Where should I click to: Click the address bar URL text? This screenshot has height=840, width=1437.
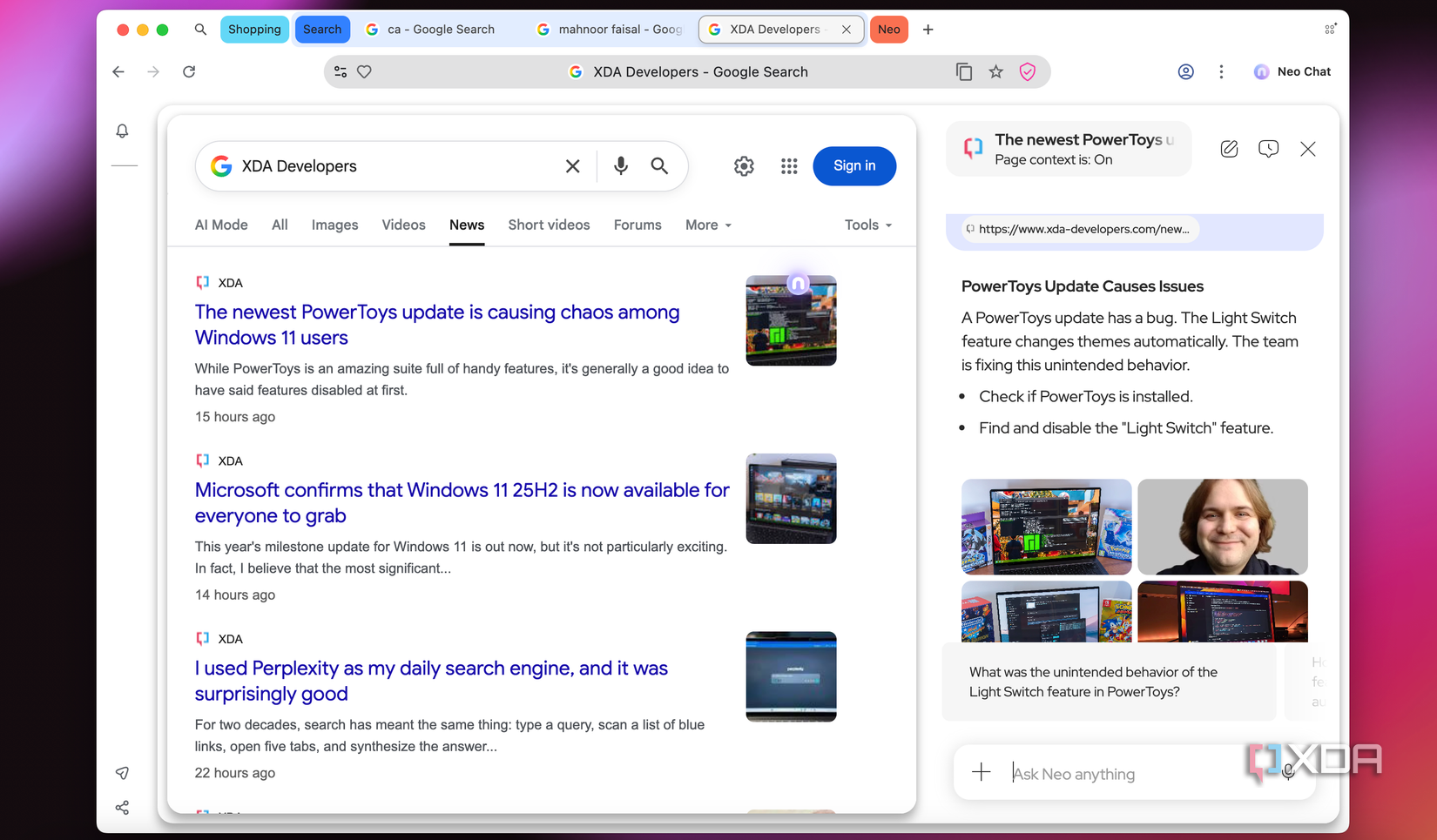[700, 72]
